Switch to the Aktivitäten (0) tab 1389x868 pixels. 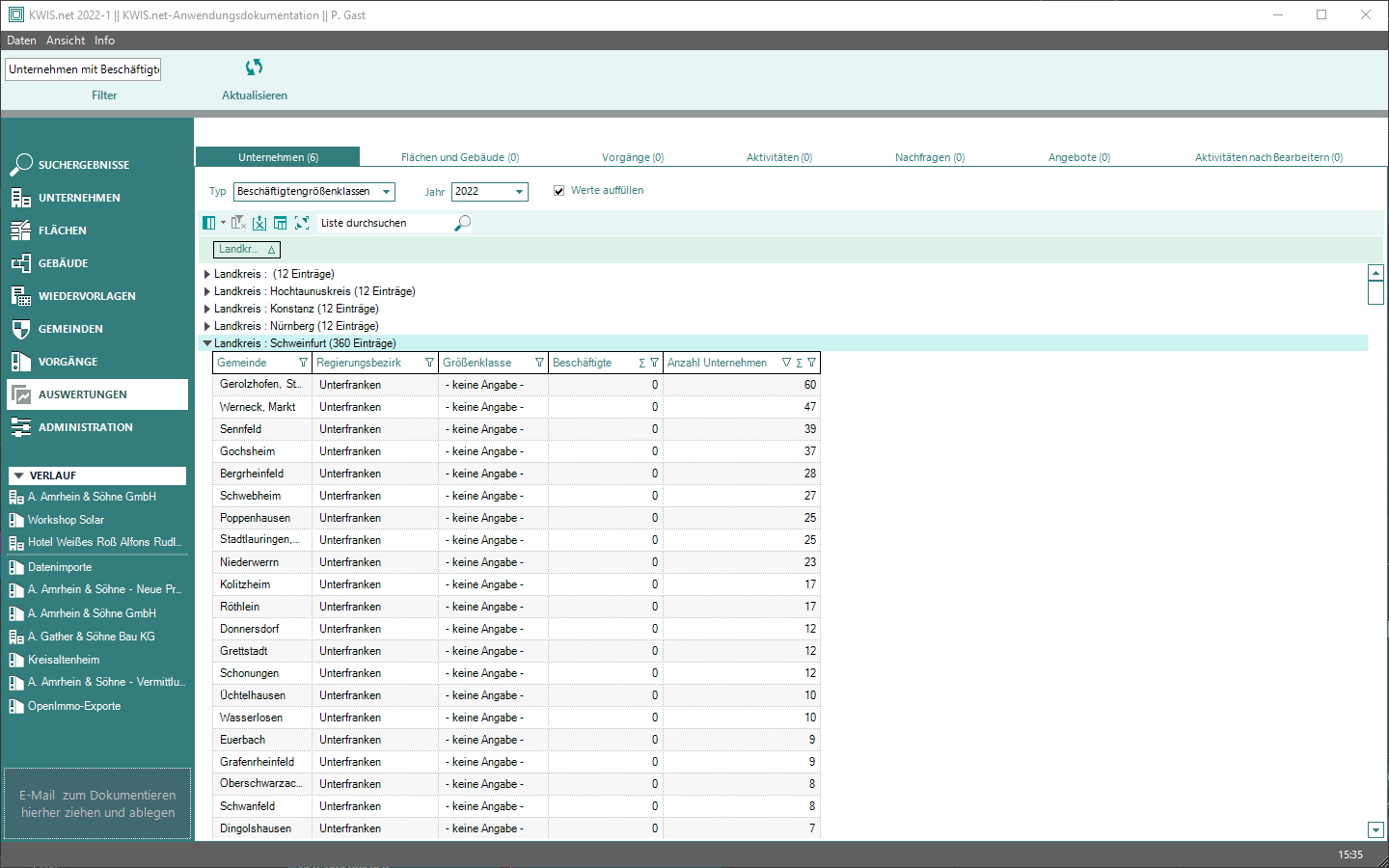tap(779, 157)
